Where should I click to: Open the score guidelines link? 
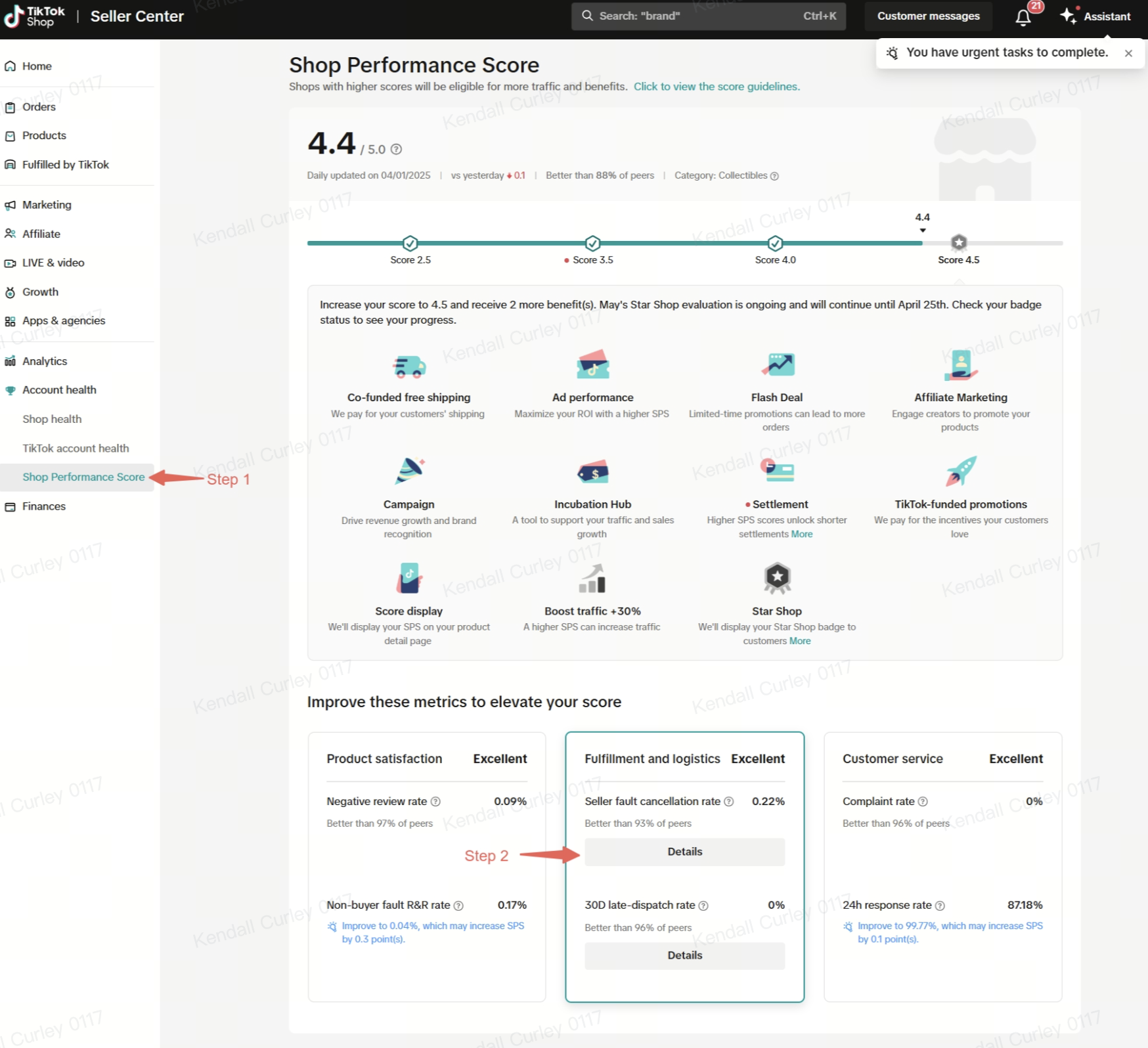click(x=717, y=87)
